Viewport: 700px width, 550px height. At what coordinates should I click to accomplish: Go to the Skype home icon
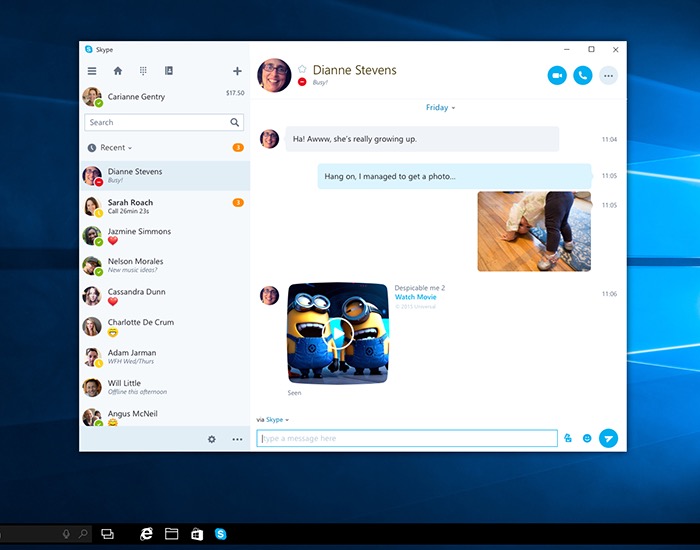(118, 71)
